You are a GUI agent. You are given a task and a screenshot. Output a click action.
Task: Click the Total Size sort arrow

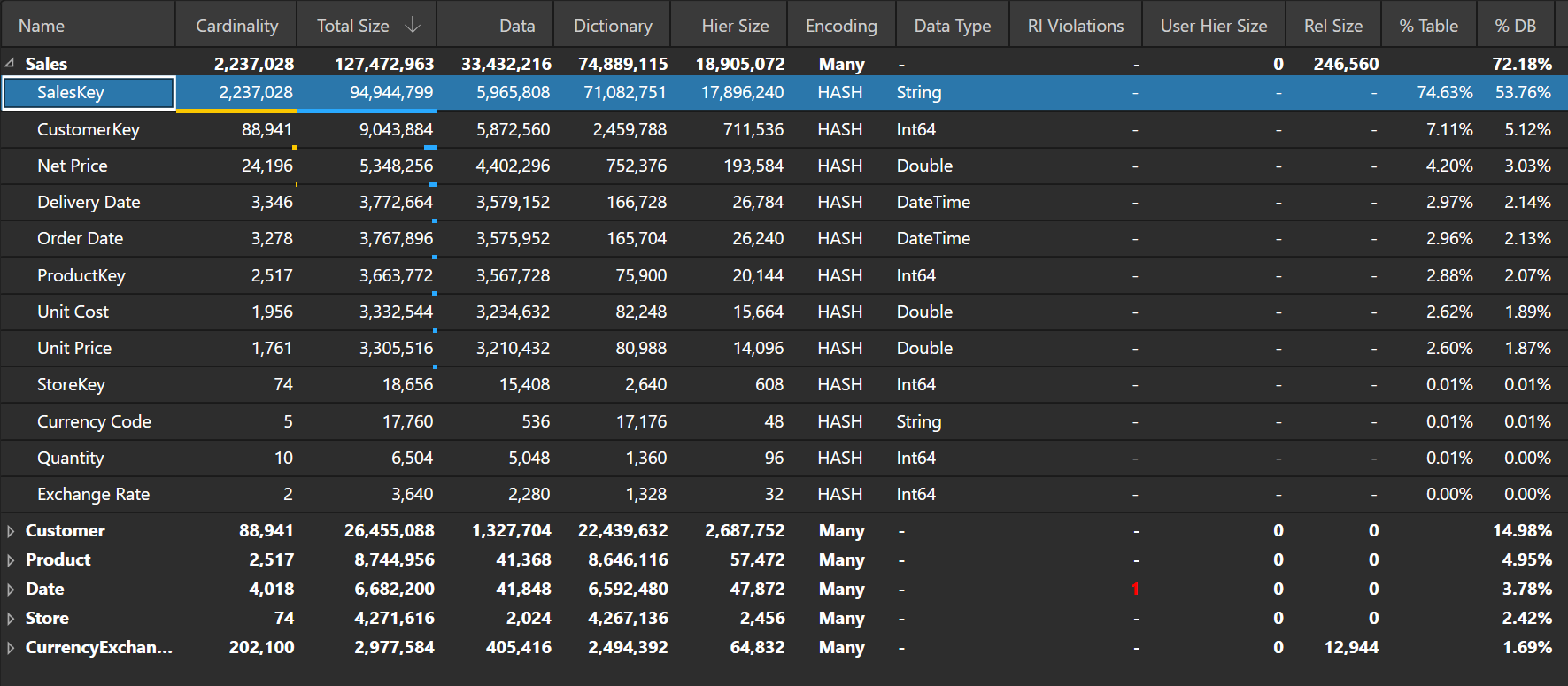412,26
